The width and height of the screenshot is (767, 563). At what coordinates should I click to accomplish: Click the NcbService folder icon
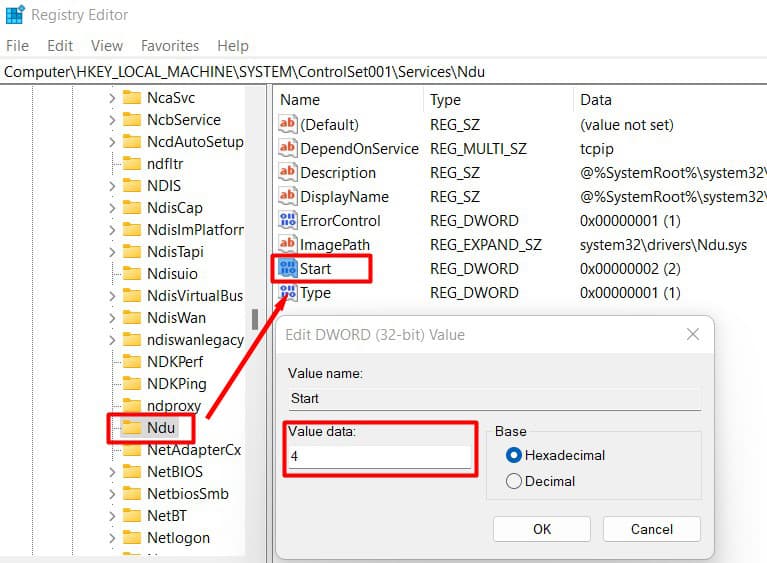(x=132, y=119)
